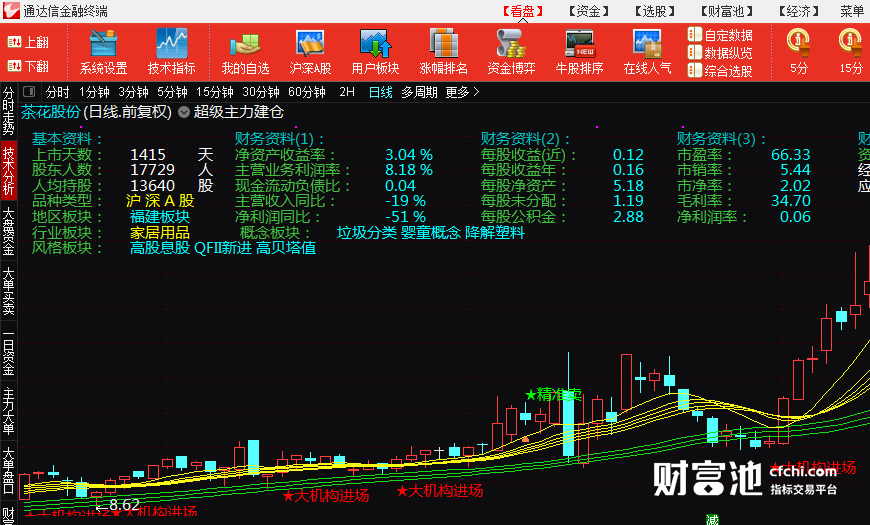Click the 通达信 app logo icon
The width and height of the screenshot is (870, 525).
tap(11, 11)
